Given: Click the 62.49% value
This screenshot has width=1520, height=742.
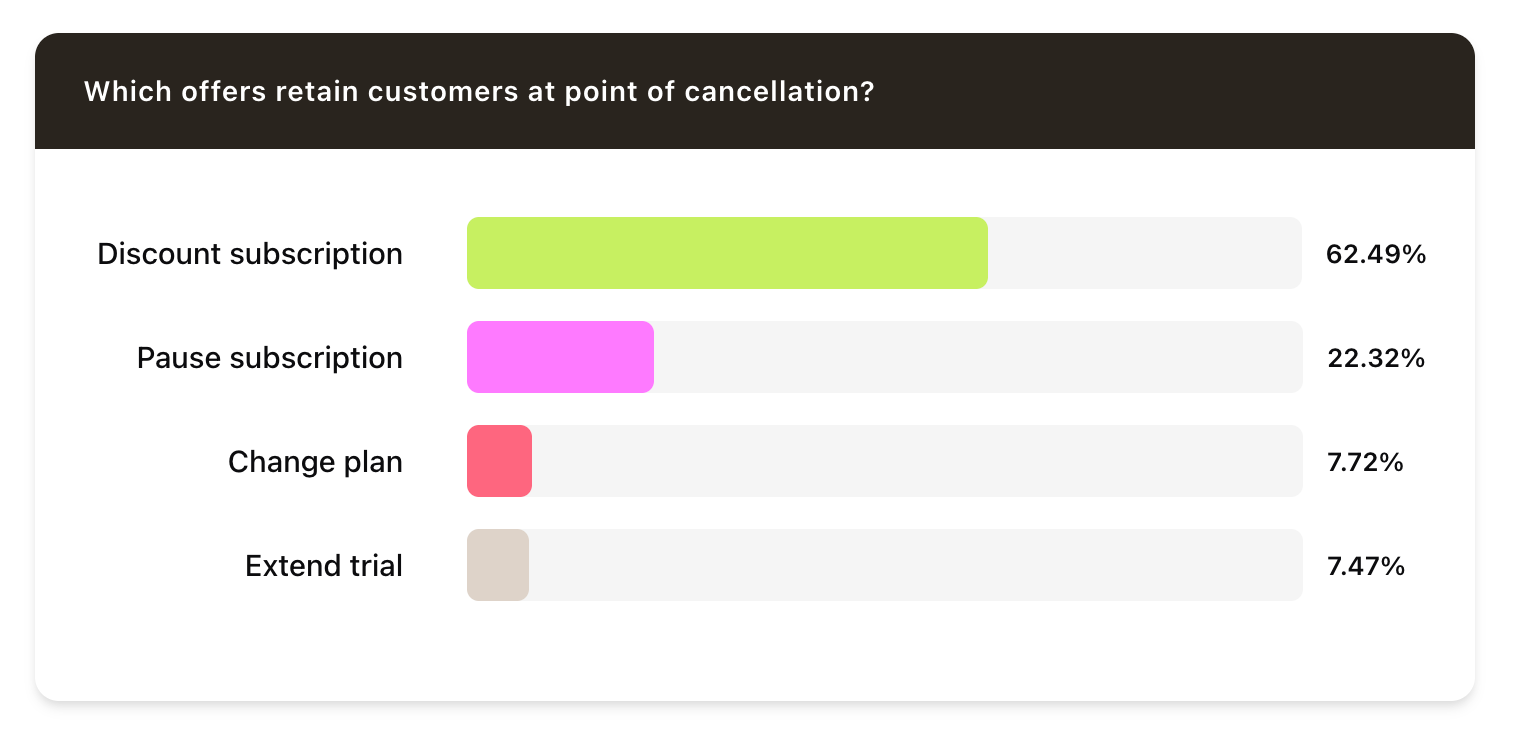Looking at the screenshot, I should [1375, 254].
